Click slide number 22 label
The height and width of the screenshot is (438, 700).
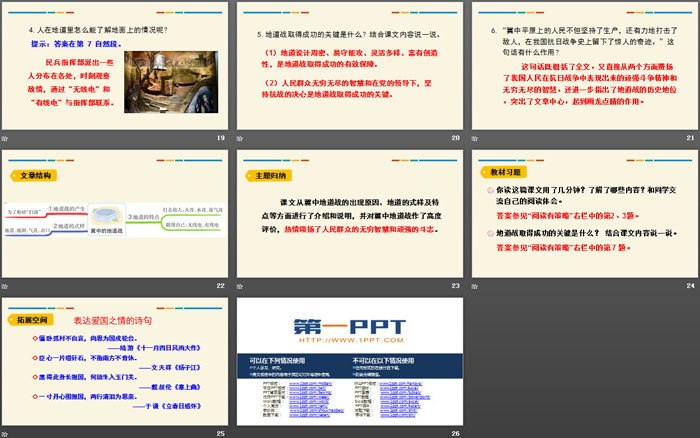click(221, 285)
